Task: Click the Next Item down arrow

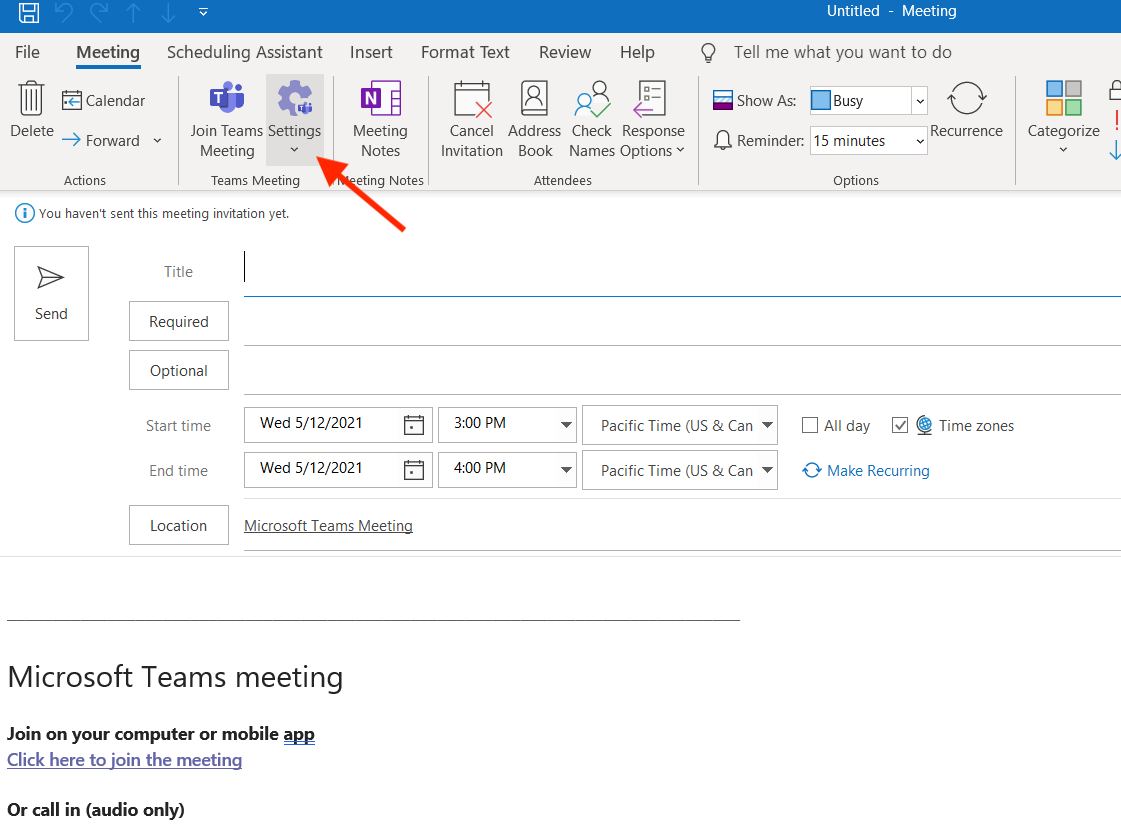Action: (168, 11)
